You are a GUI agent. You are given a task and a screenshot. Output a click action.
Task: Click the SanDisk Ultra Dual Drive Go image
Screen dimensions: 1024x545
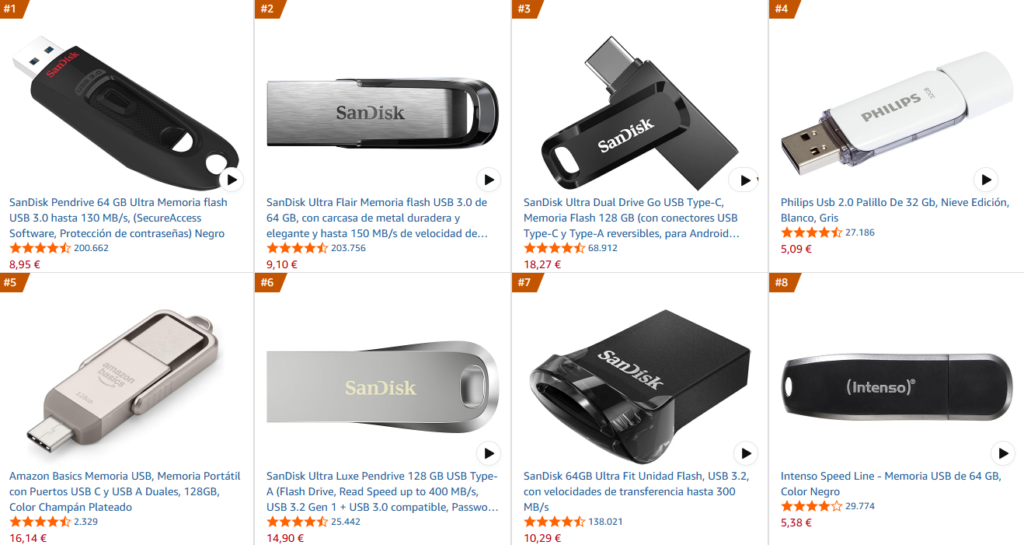pos(640,112)
